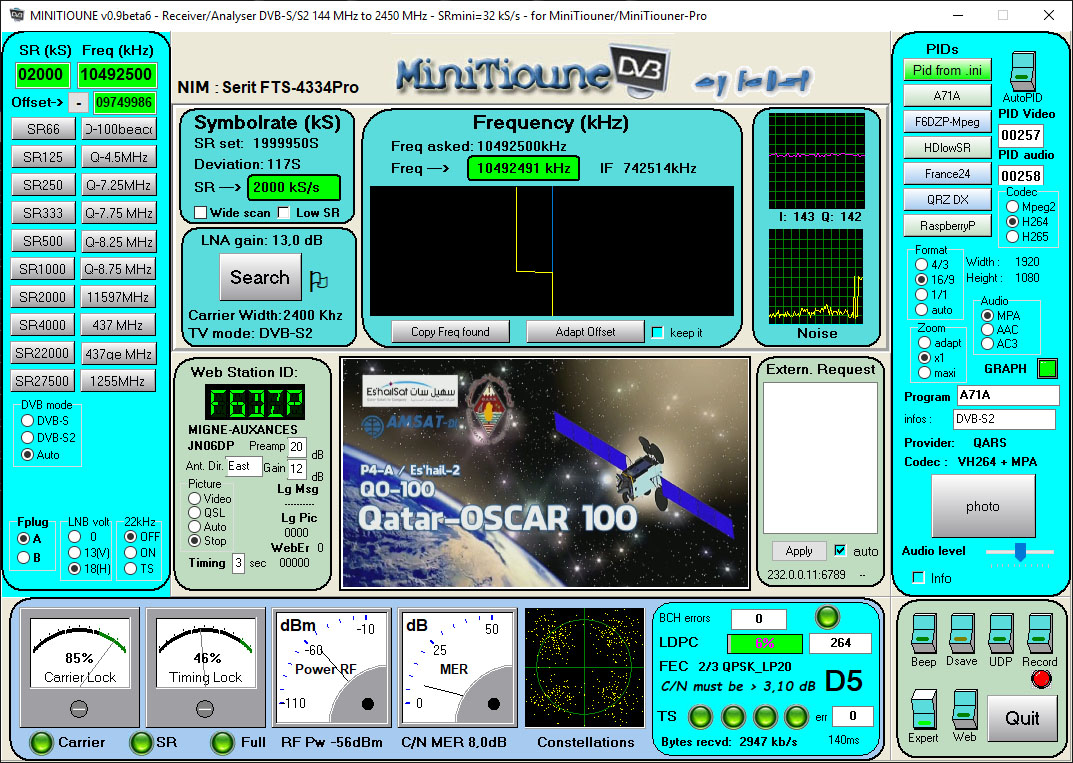Flip the Dsave switch
Image resolution: width=1073 pixels, height=763 pixels.
click(961, 635)
